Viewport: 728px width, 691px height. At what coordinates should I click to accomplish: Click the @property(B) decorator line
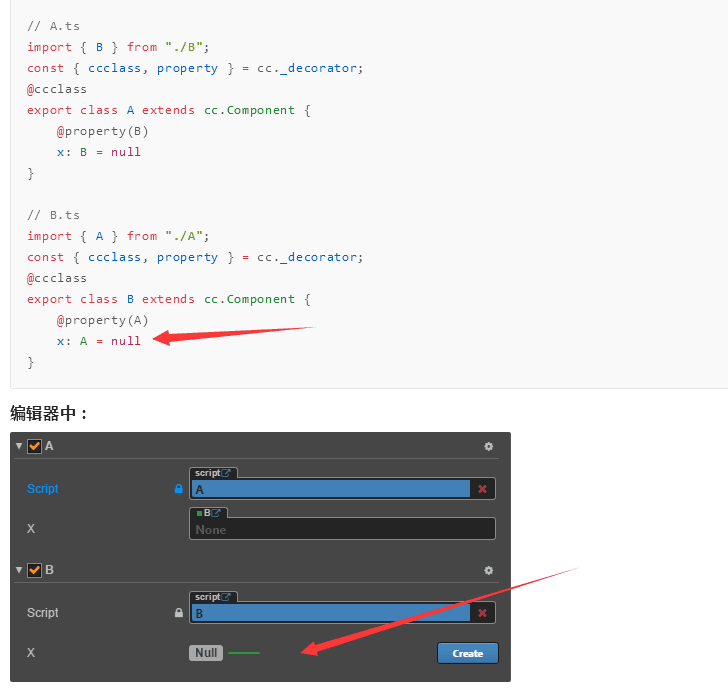pos(103,131)
